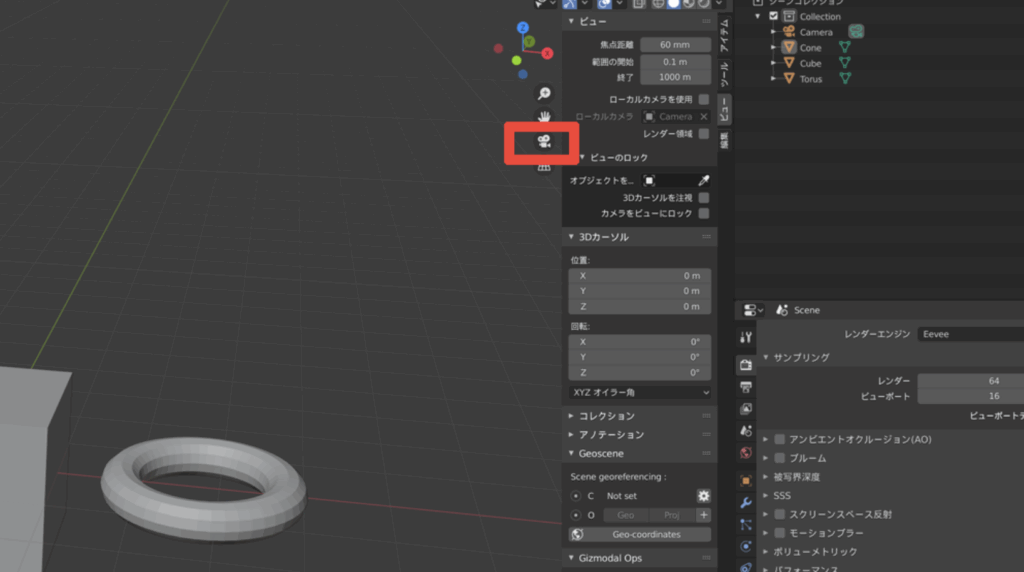The height and width of the screenshot is (572, 1024).
Task: Click the eyedropper next to lock object field
Action: tap(703, 180)
